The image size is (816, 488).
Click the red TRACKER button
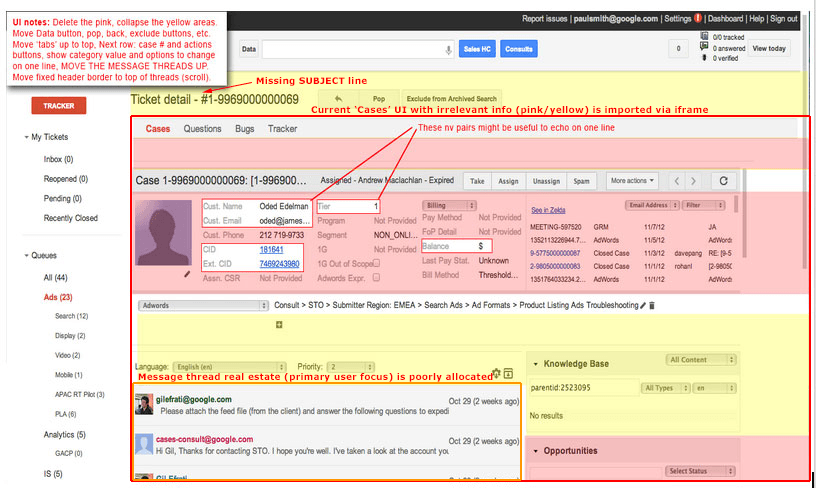pyautogui.click(x=59, y=106)
